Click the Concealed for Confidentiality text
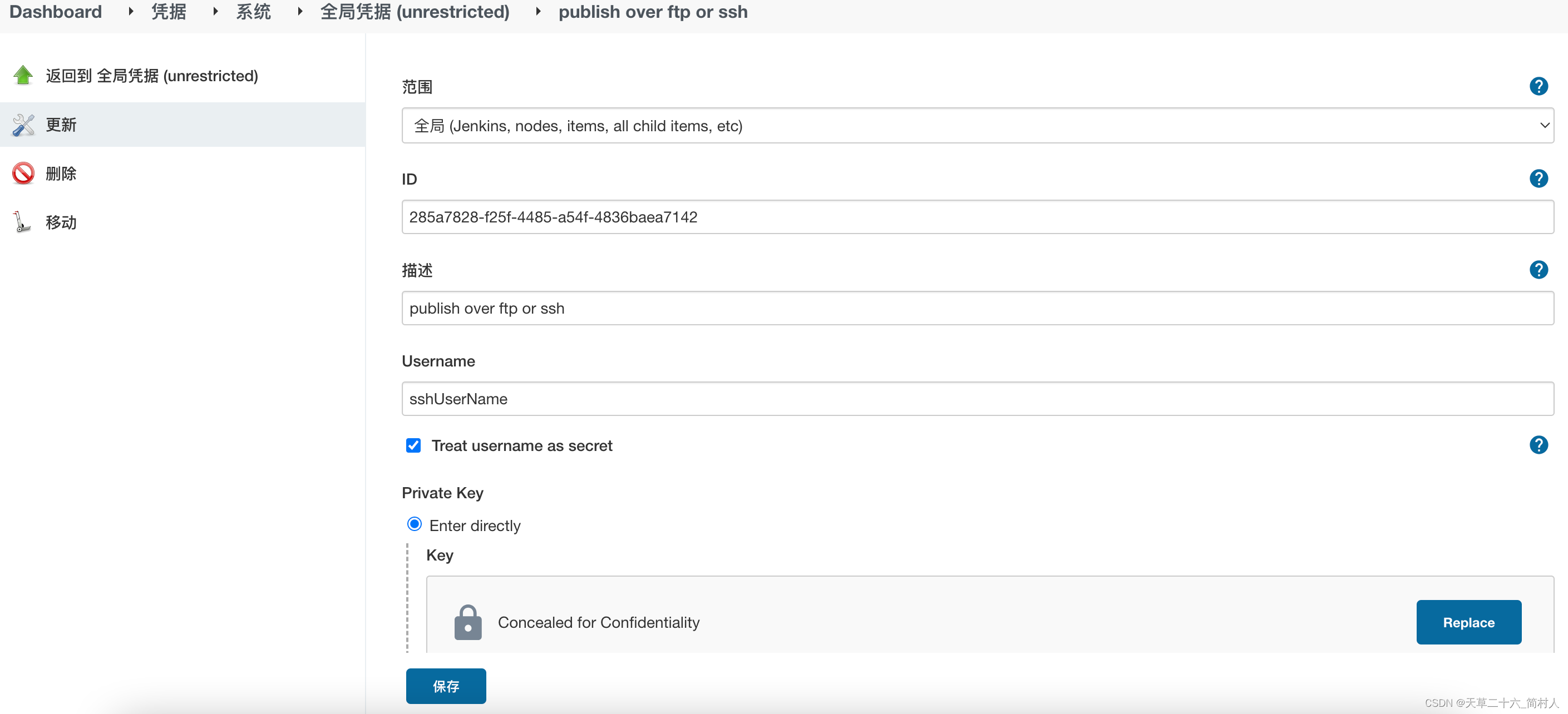1568x714 pixels. point(598,622)
